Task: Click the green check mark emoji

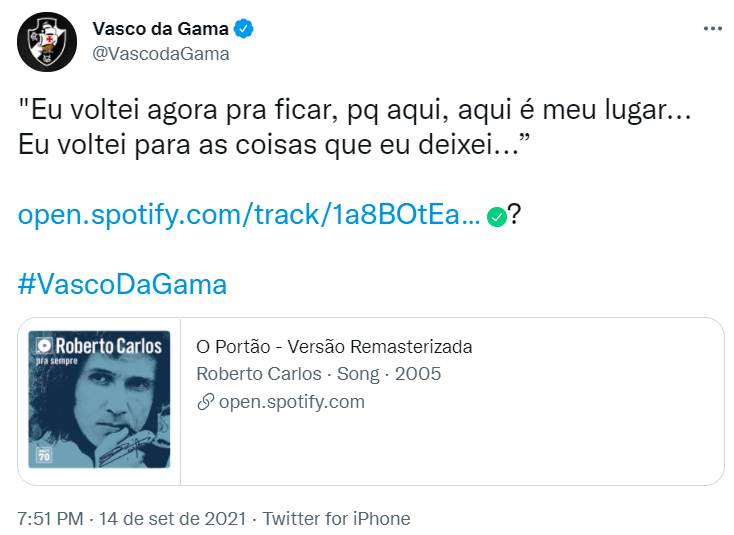Action: pyautogui.click(x=495, y=216)
